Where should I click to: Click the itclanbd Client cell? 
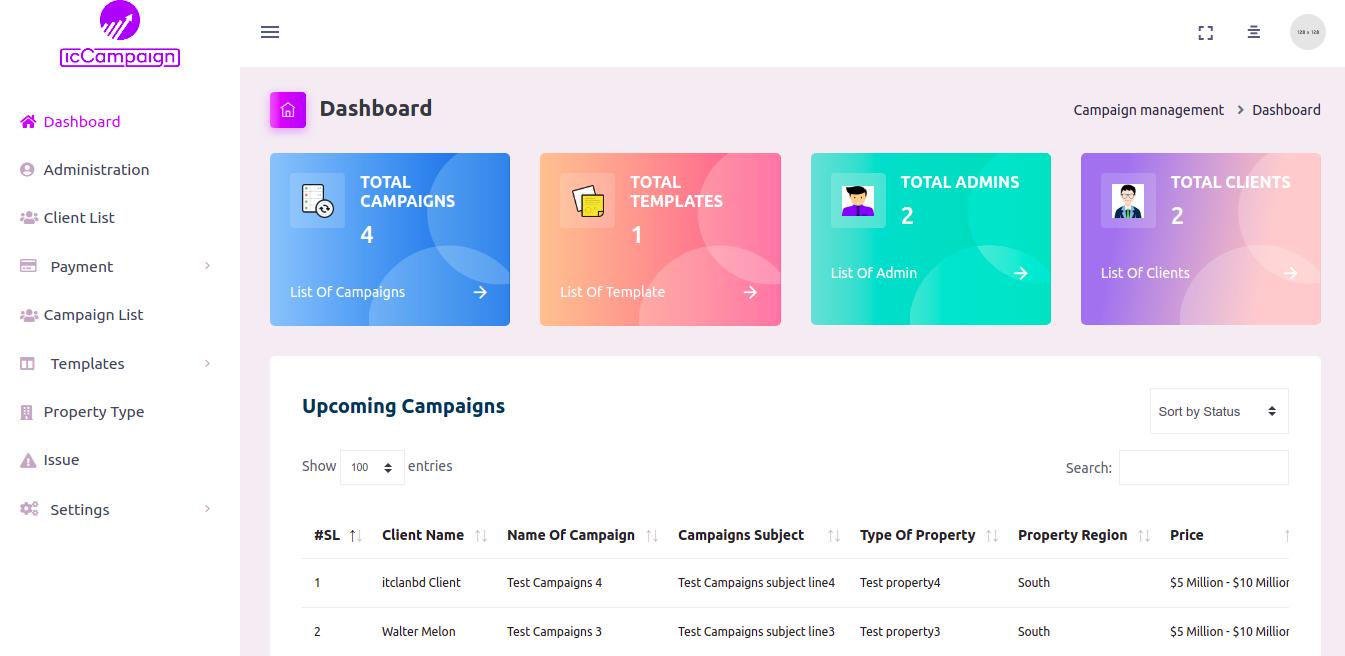[421, 582]
